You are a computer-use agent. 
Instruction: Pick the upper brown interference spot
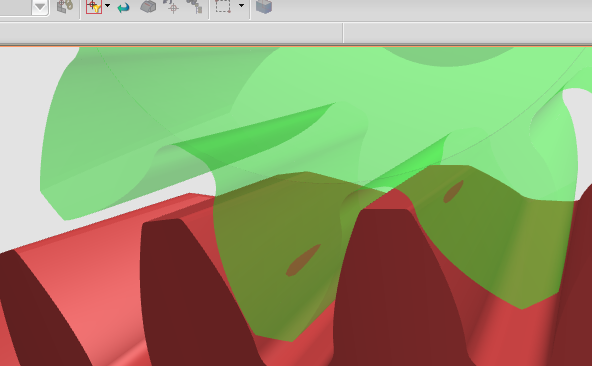pyautogui.click(x=453, y=191)
